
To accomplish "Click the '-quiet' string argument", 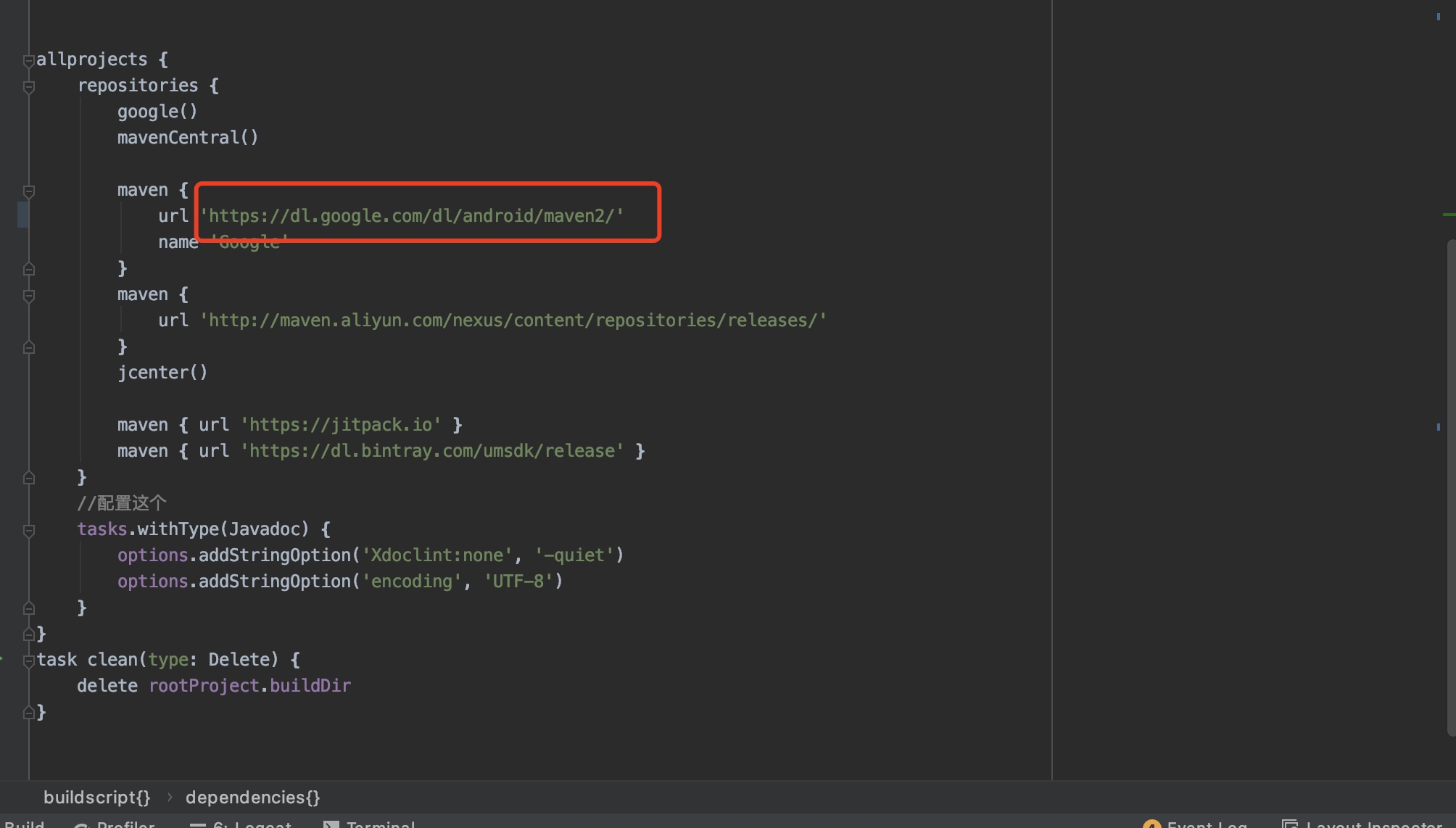I will coord(574,555).
